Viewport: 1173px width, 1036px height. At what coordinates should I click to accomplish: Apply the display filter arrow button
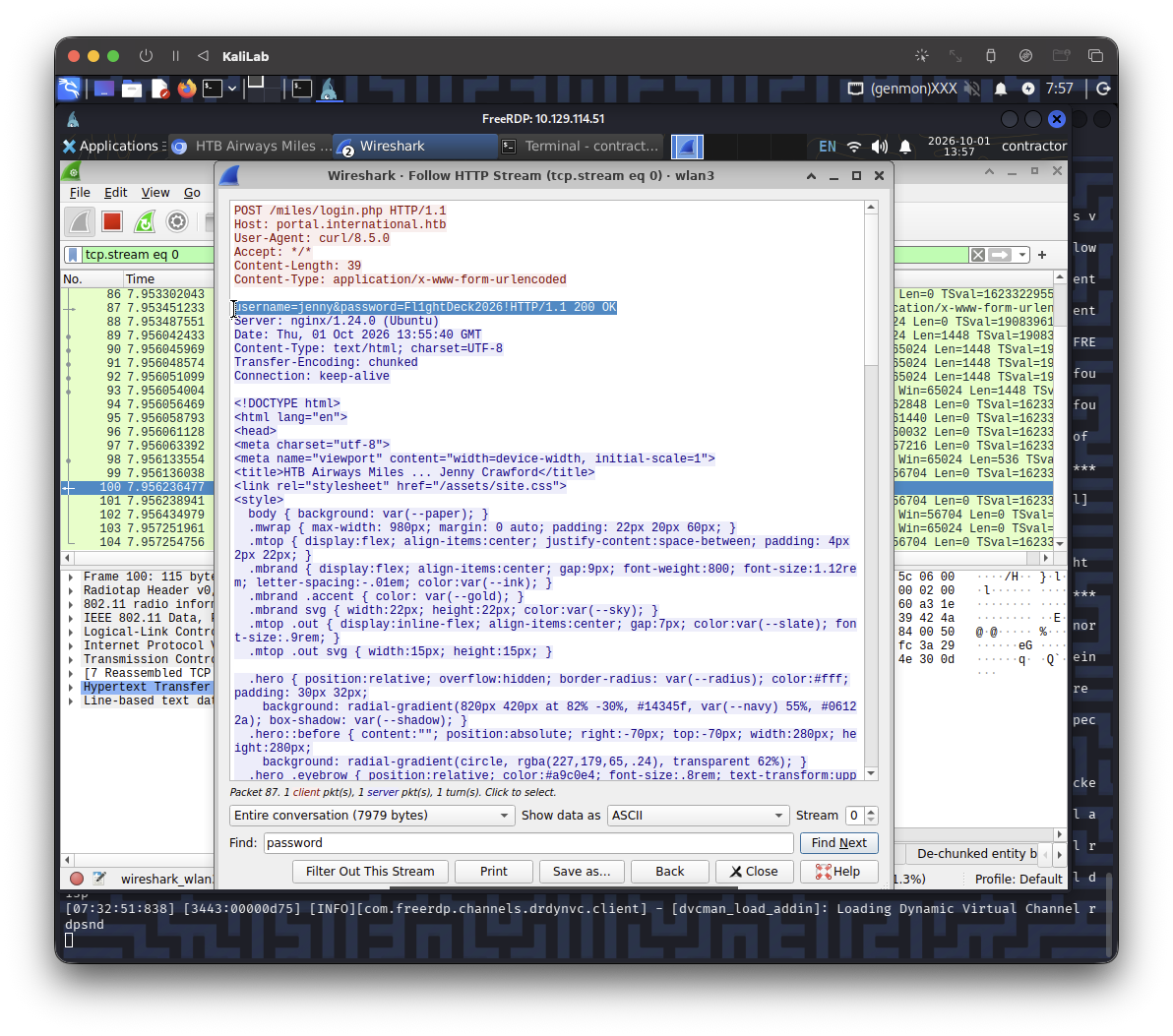(x=1000, y=255)
